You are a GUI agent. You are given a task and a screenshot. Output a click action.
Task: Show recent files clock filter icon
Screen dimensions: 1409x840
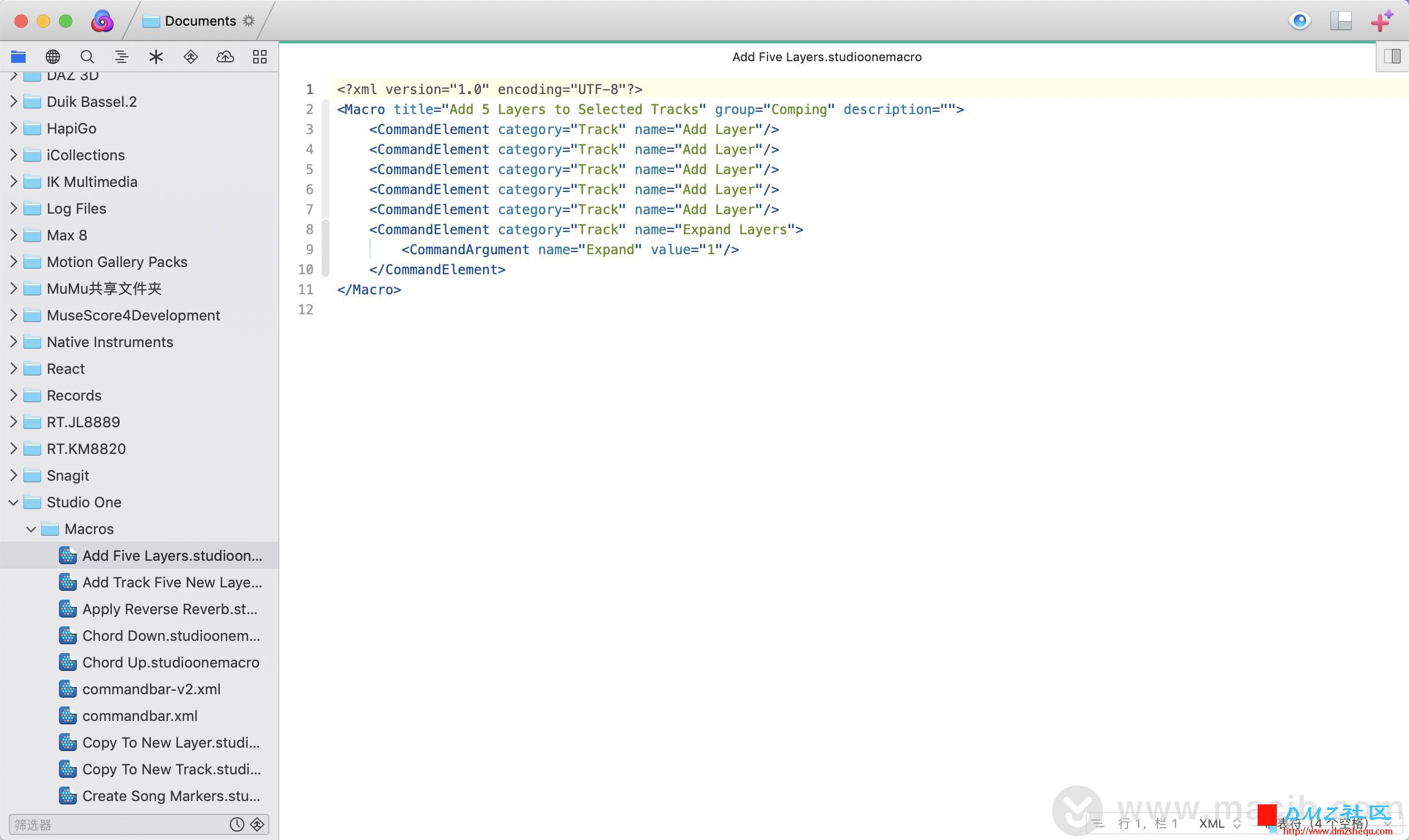point(237,824)
